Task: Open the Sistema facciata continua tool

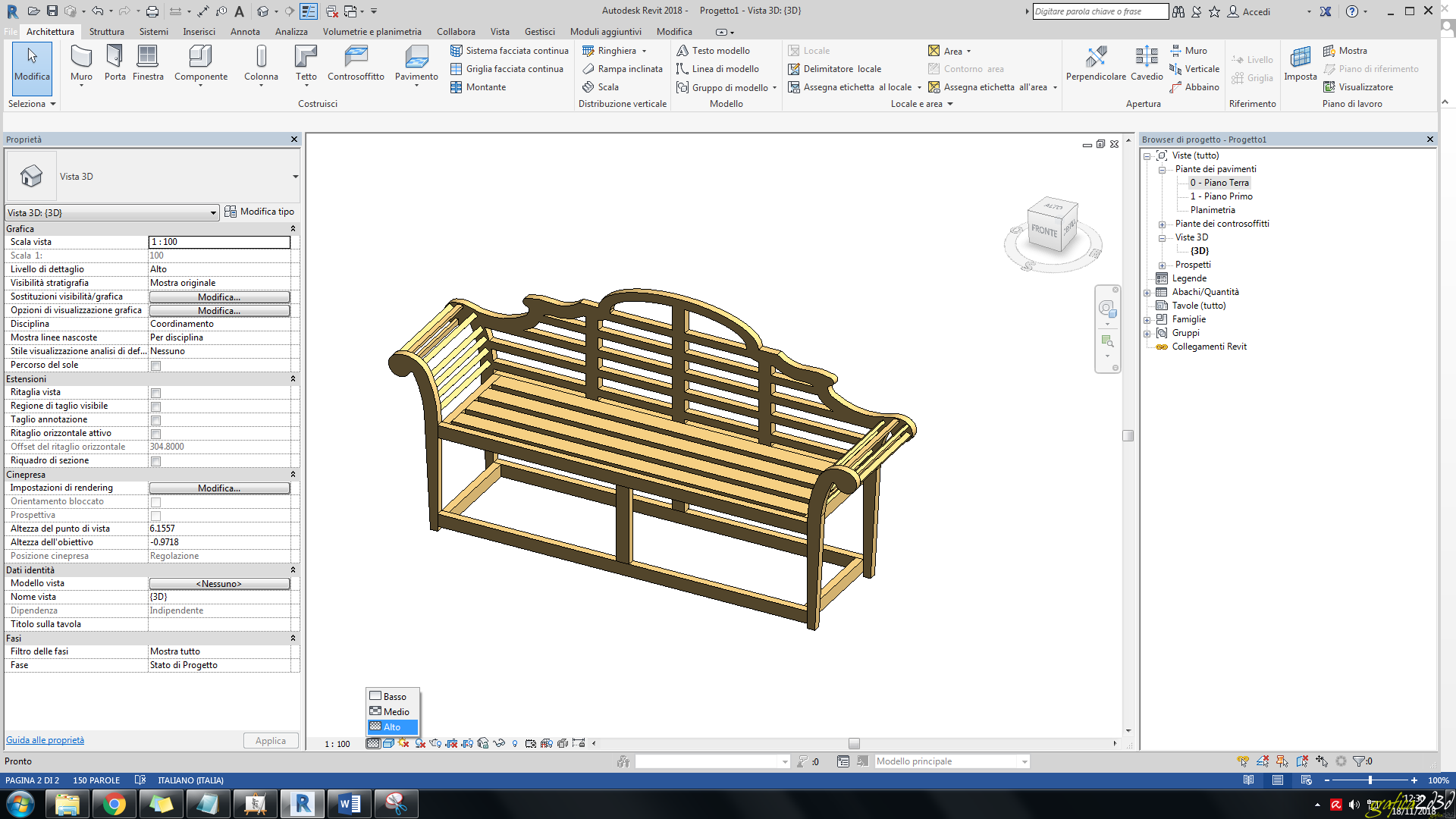Action: pyautogui.click(x=510, y=50)
